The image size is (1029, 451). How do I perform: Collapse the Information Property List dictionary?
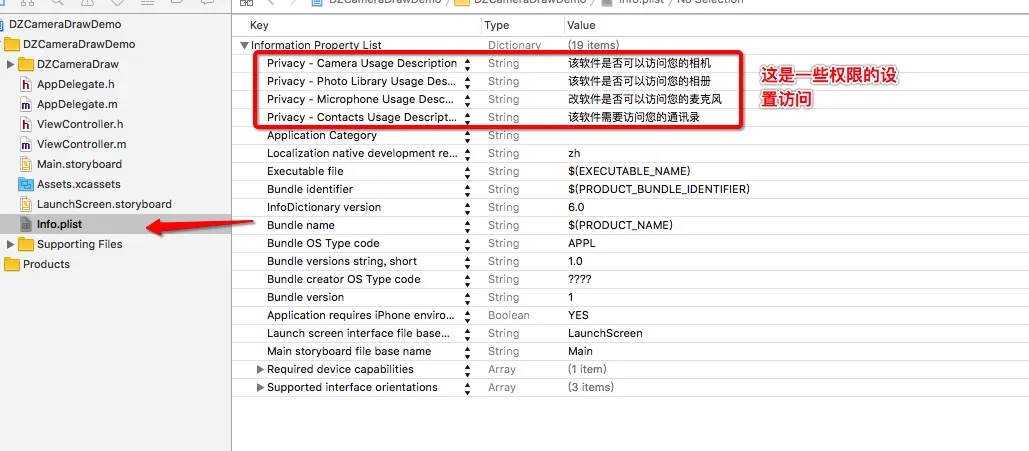pos(245,45)
